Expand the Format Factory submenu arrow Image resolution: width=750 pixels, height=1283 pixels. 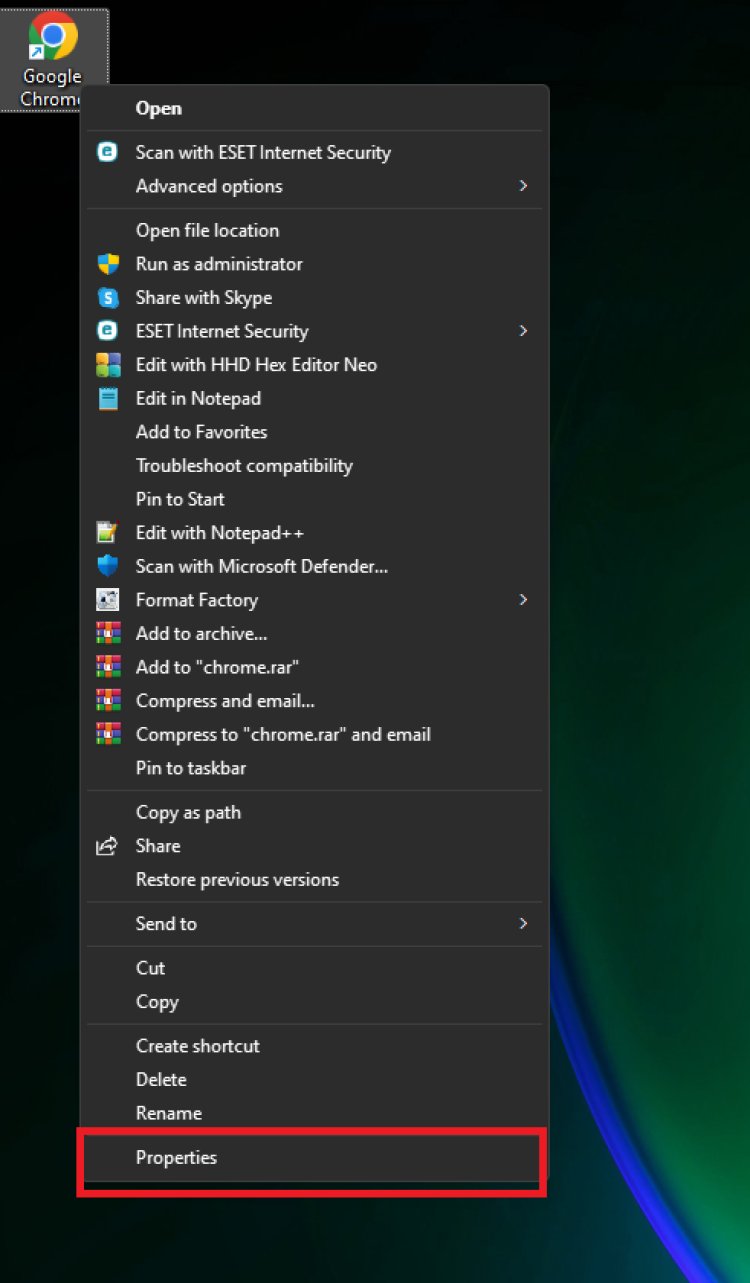coord(522,600)
